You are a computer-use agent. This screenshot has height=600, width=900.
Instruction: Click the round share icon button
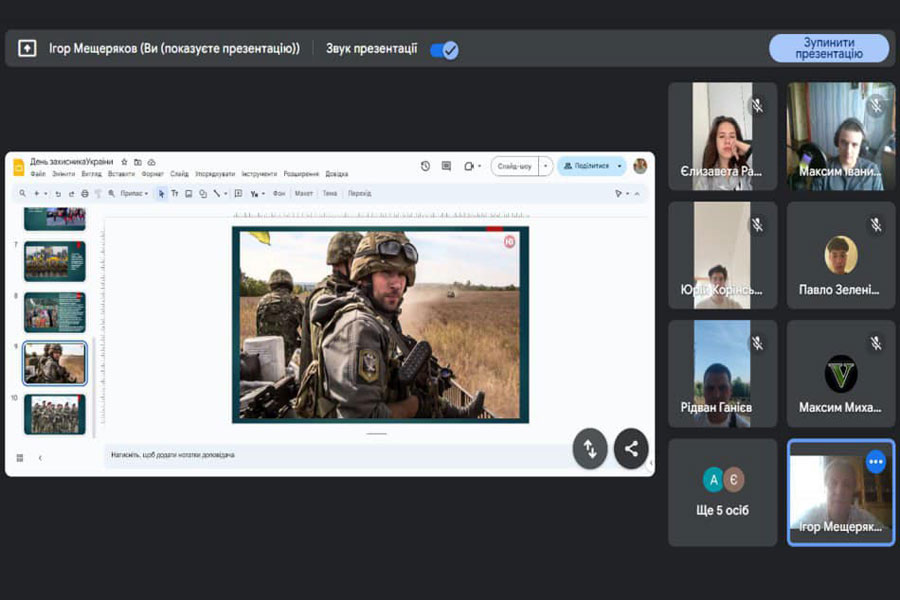coord(631,449)
